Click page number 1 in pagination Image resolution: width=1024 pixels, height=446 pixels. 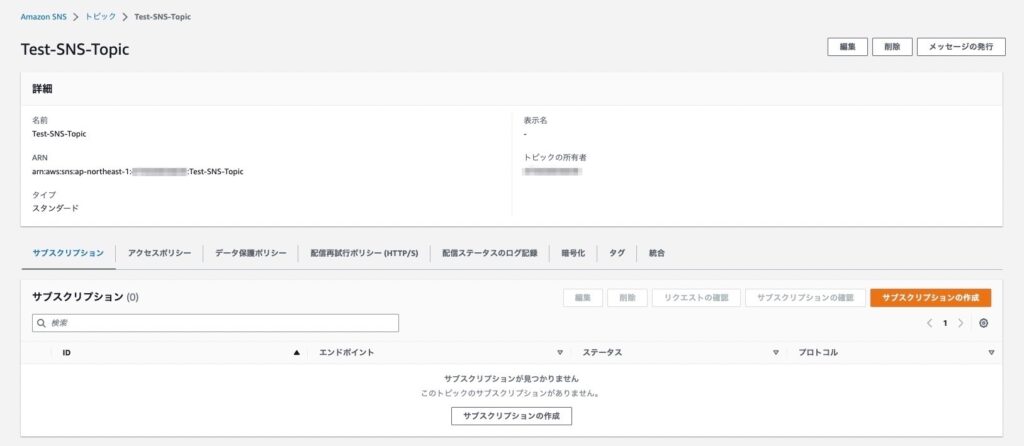point(945,323)
